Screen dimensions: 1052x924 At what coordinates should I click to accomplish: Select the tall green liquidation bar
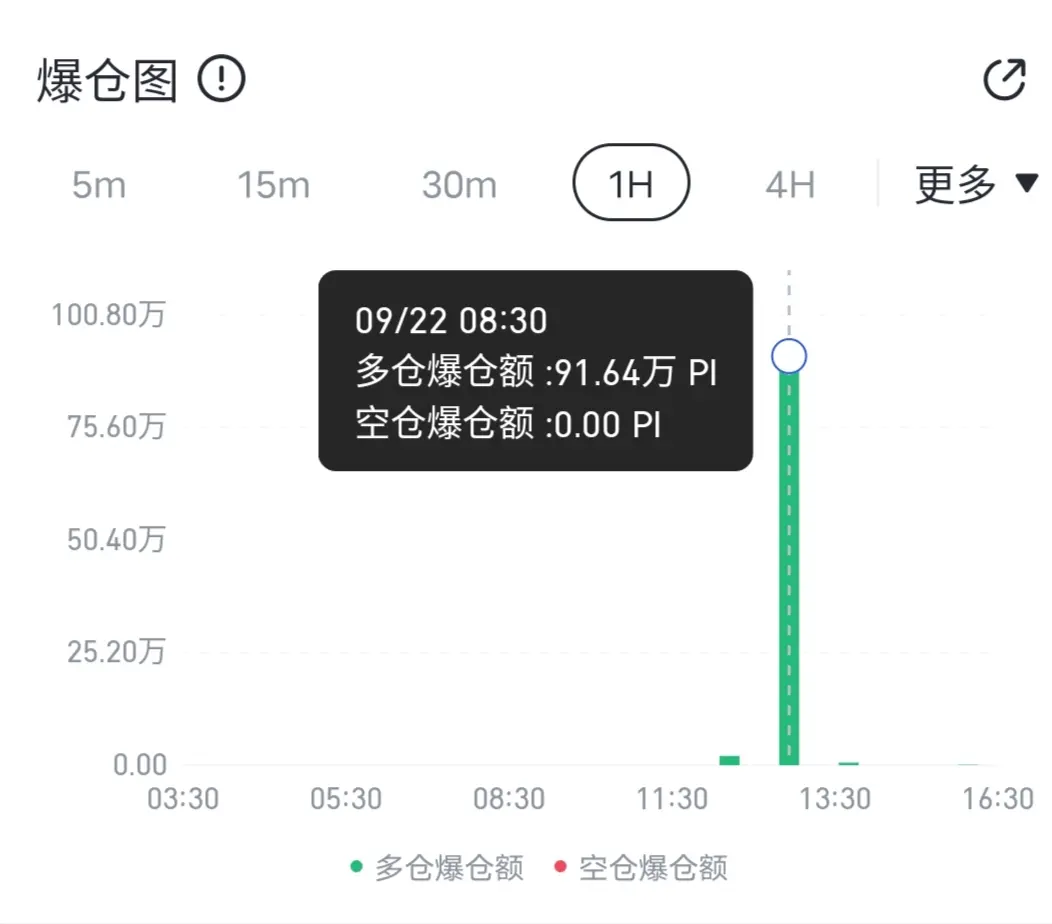point(789,567)
